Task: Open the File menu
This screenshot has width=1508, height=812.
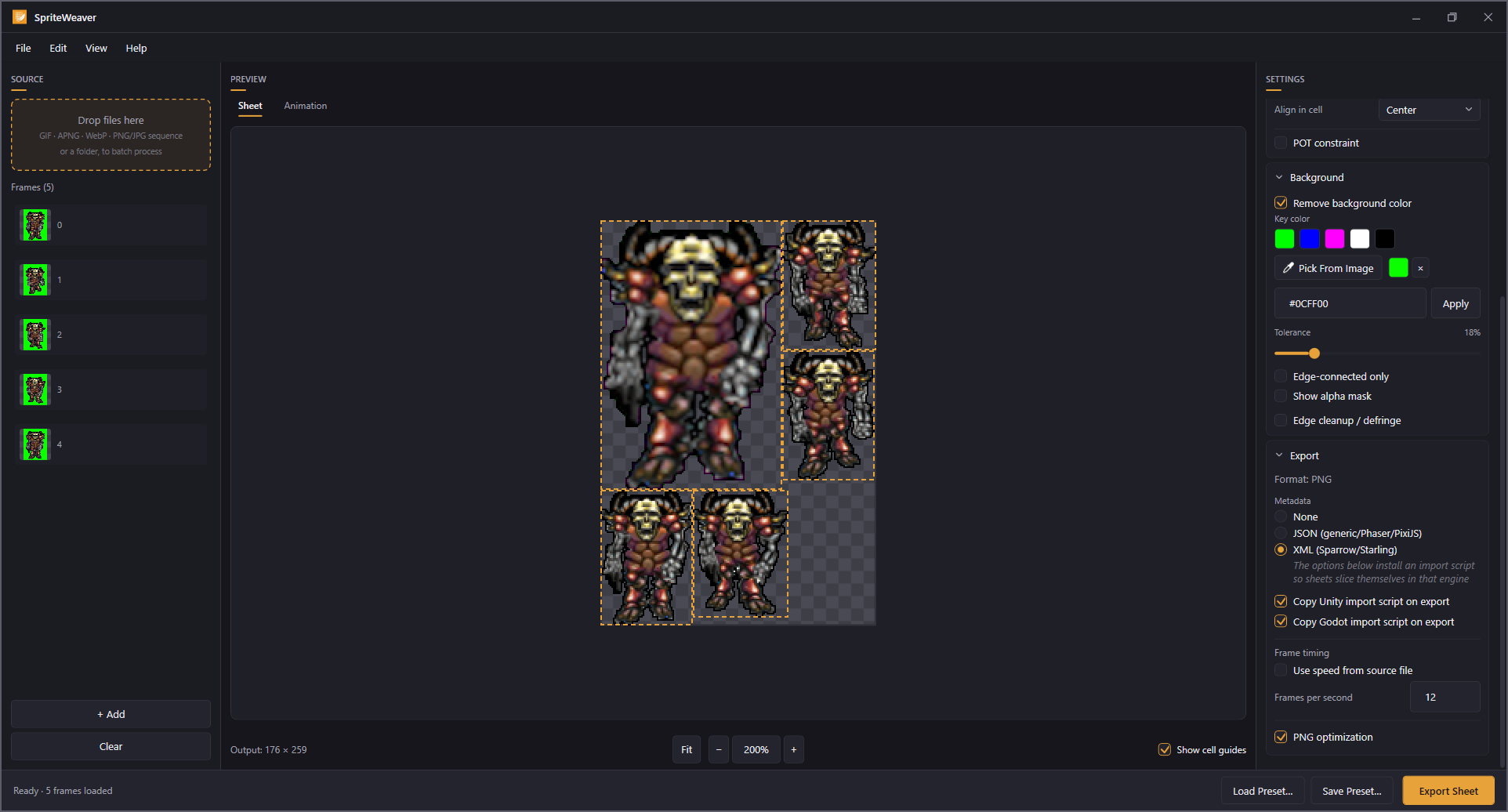Action: point(24,48)
